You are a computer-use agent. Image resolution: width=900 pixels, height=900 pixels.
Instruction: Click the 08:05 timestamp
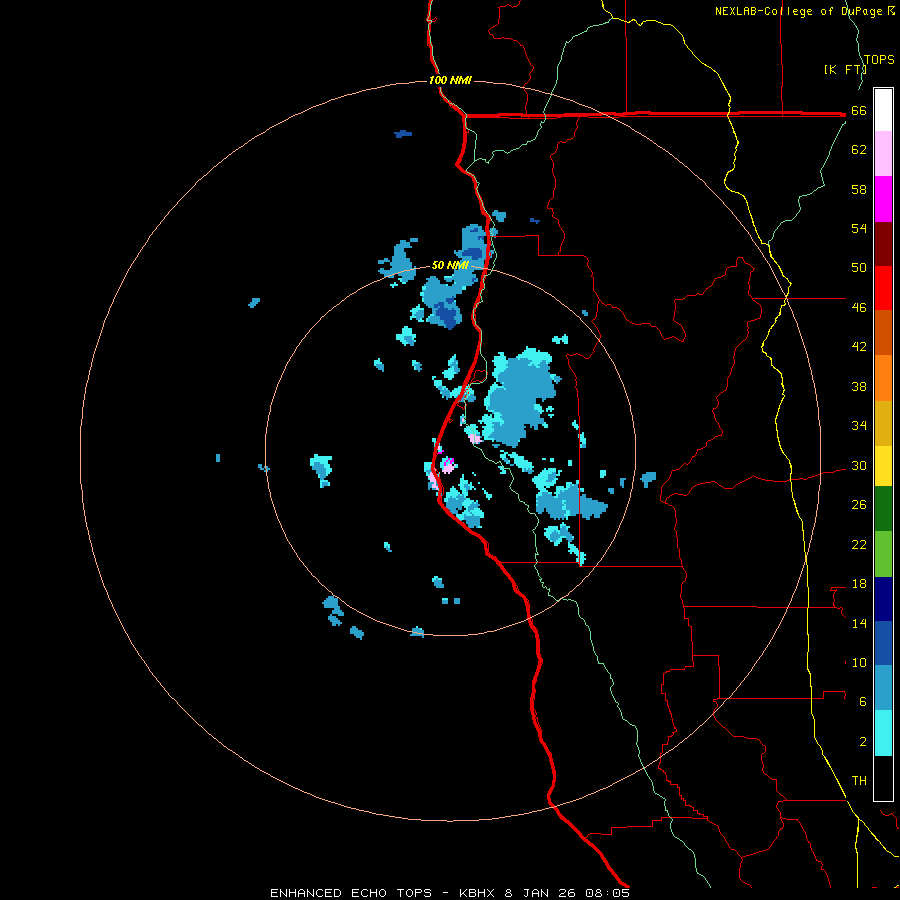tap(607, 893)
